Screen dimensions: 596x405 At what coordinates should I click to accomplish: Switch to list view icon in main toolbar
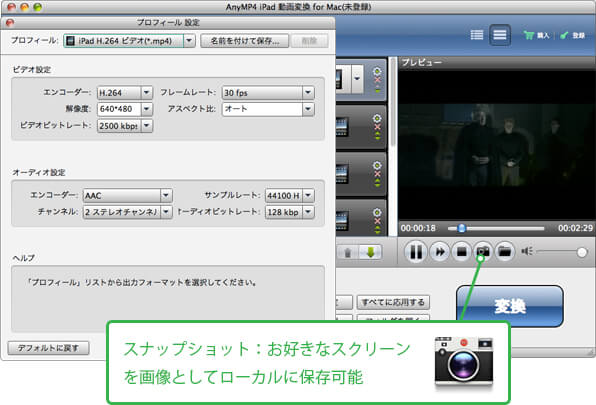(477, 35)
